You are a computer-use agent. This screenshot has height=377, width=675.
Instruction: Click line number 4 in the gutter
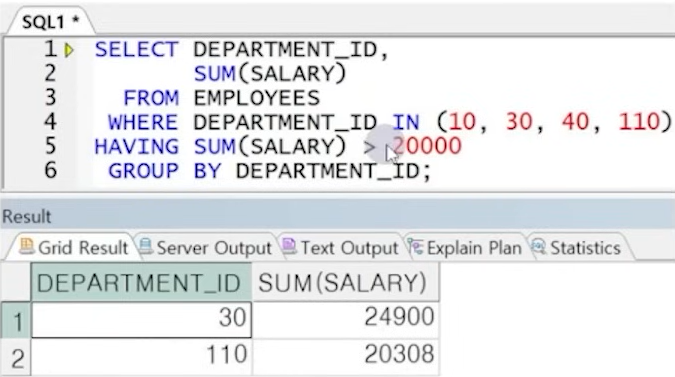tap(50, 122)
